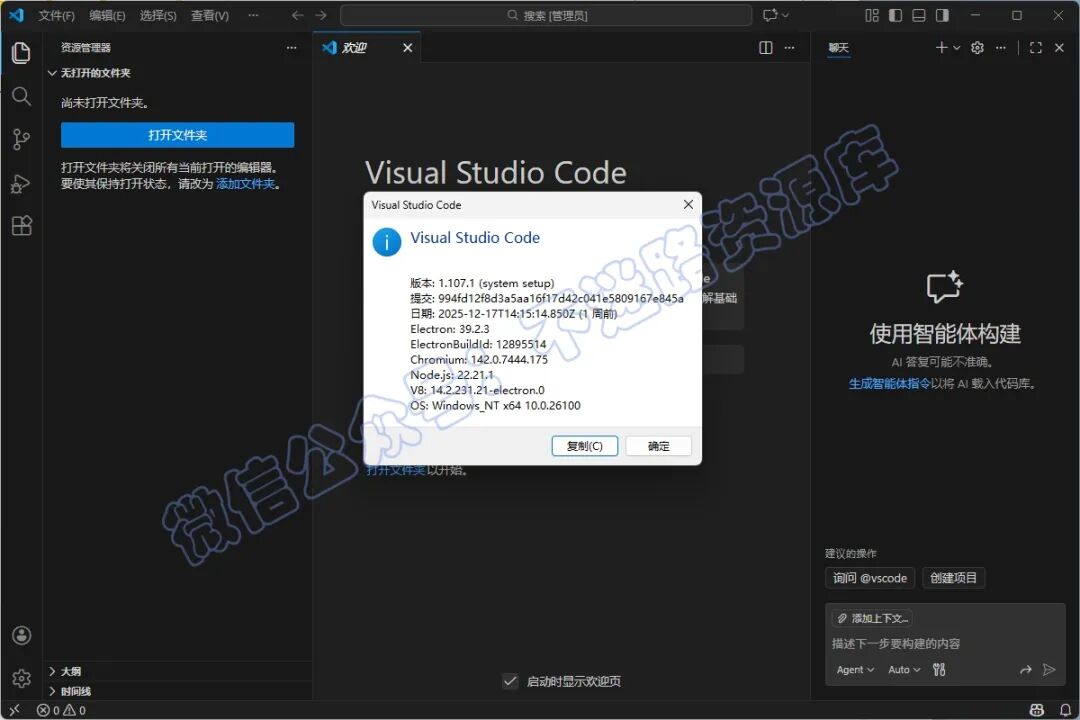The width and height of the screenshot is (1080, 720).
Task: Open editor more actions ellipsis
Action: pyautogui.click(x=789, y=48)
